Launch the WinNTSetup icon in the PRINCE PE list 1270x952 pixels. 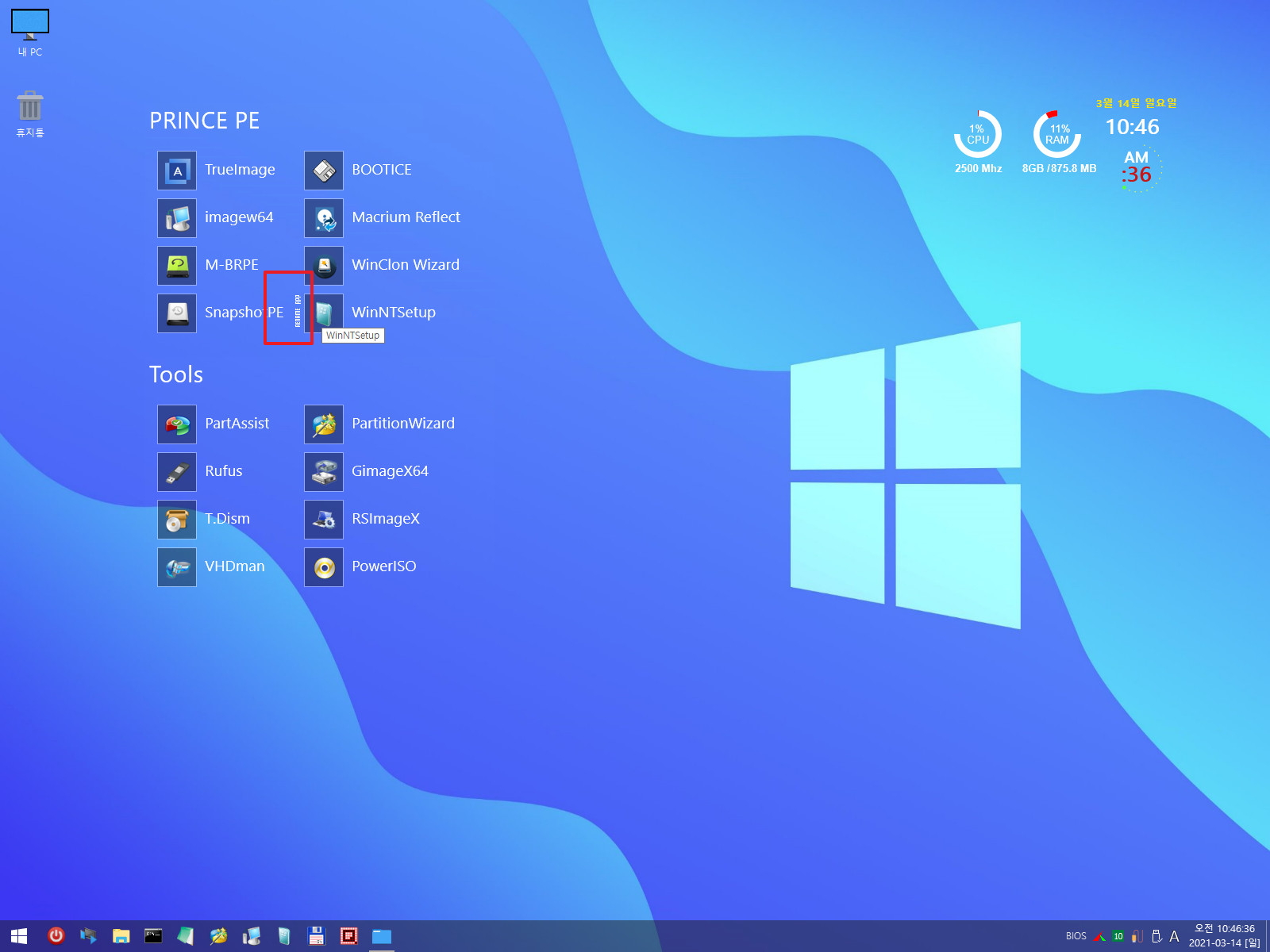(324, 313)
